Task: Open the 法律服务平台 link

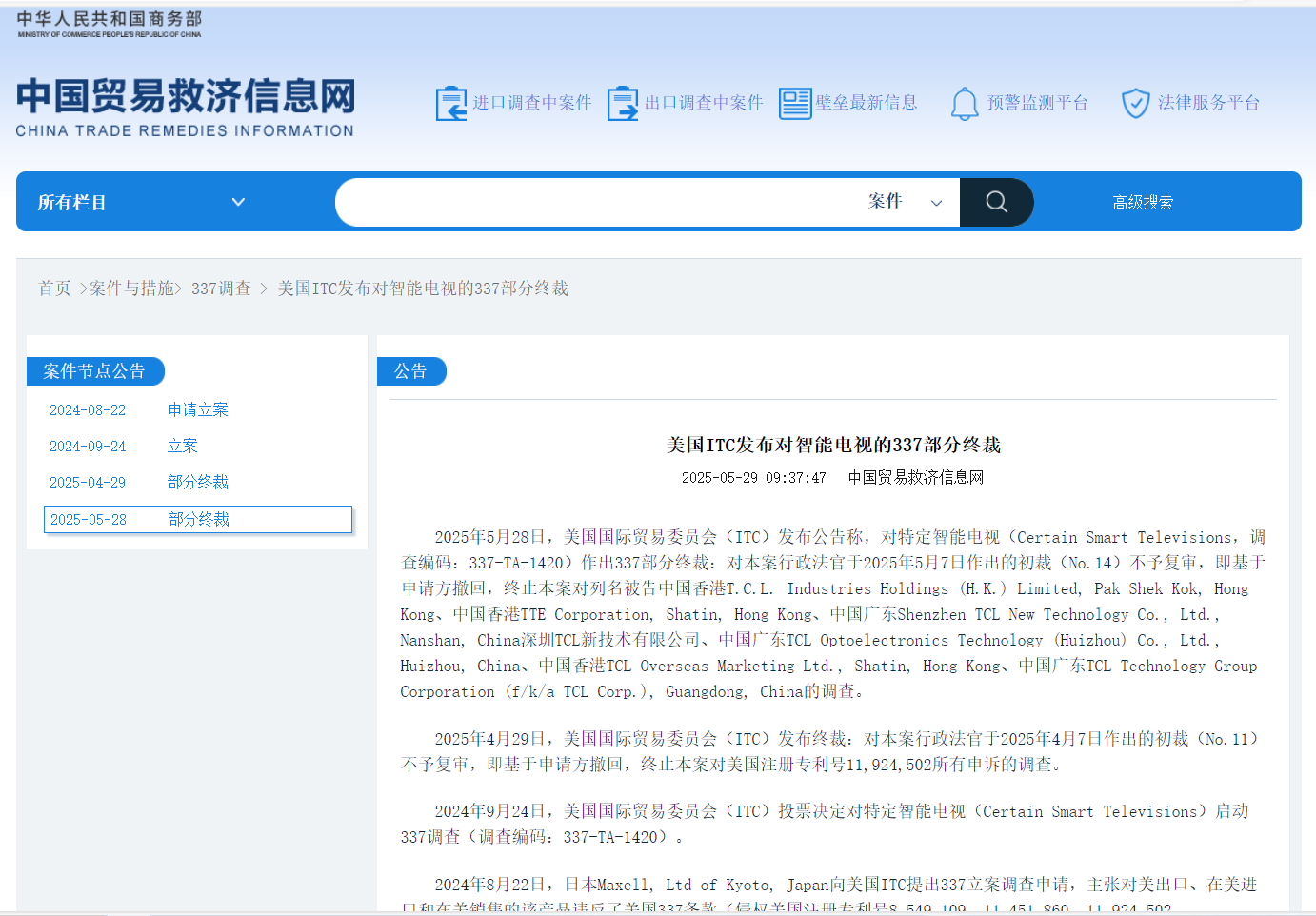Action: coord(1208,103)
